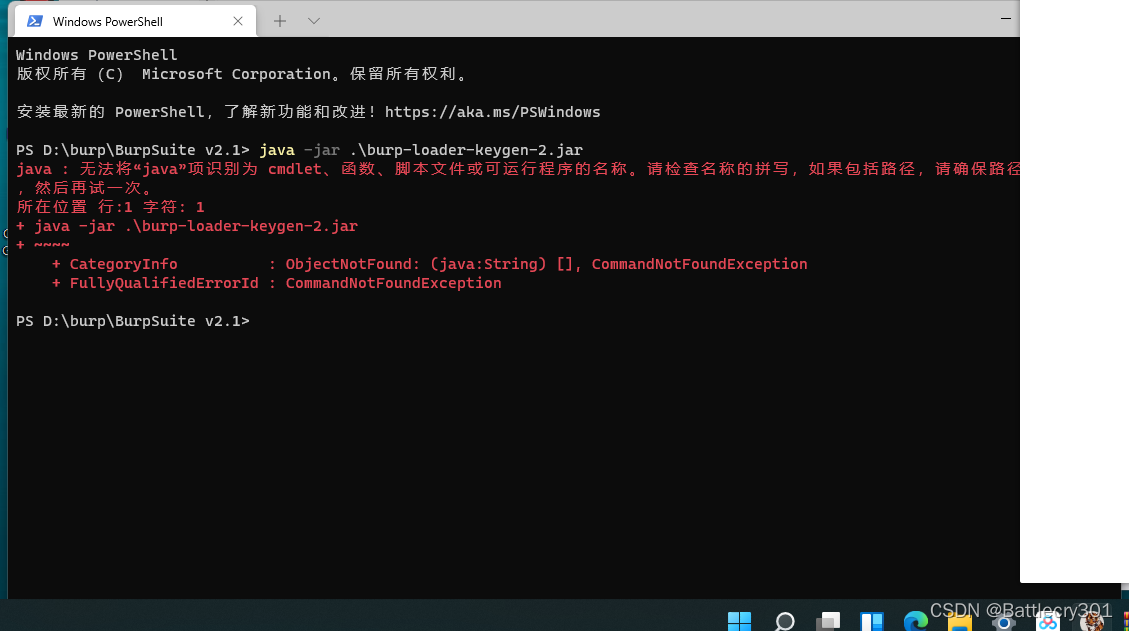Open taskbar Search

coord(784,621)
